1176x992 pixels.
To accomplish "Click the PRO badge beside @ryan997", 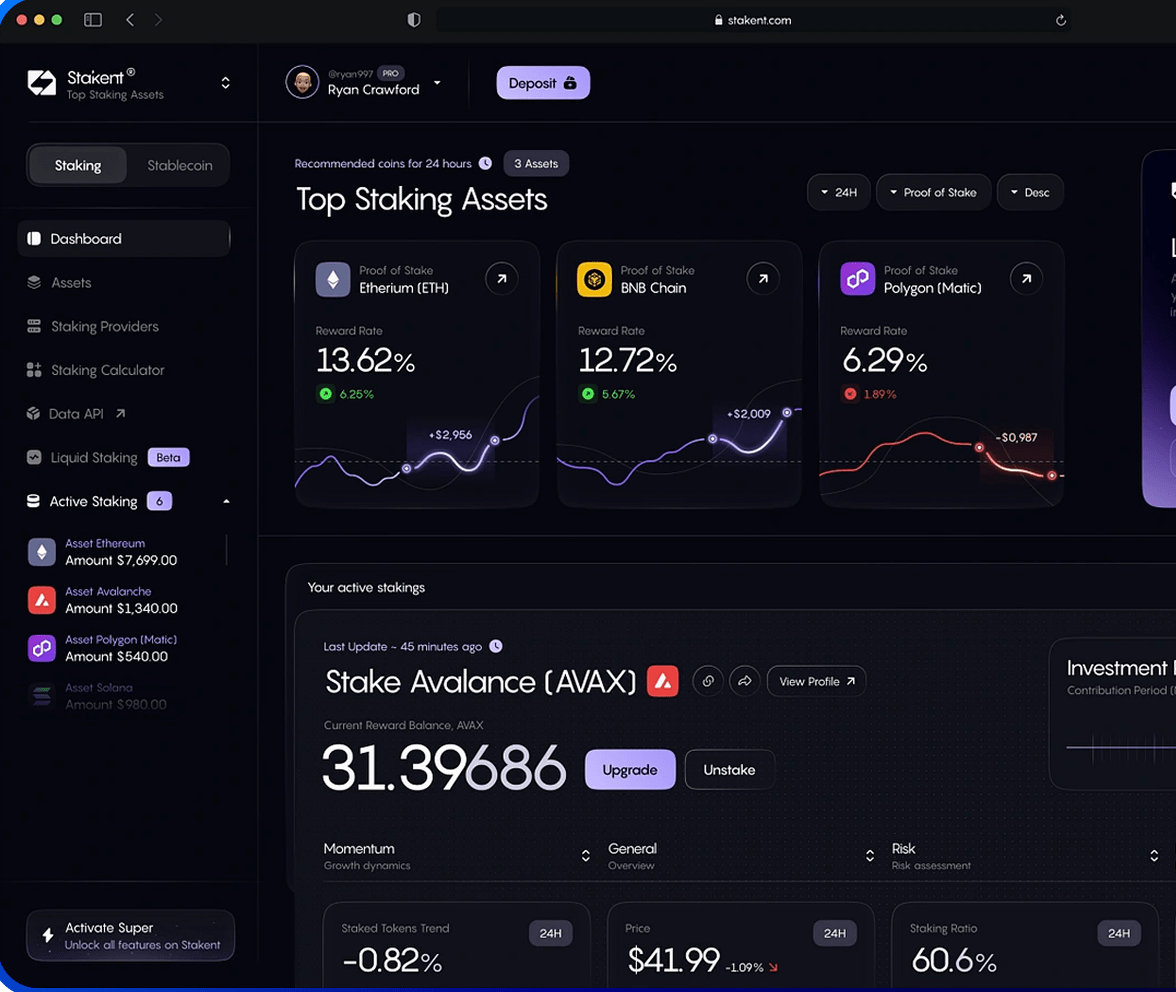I will pos(391,73).
